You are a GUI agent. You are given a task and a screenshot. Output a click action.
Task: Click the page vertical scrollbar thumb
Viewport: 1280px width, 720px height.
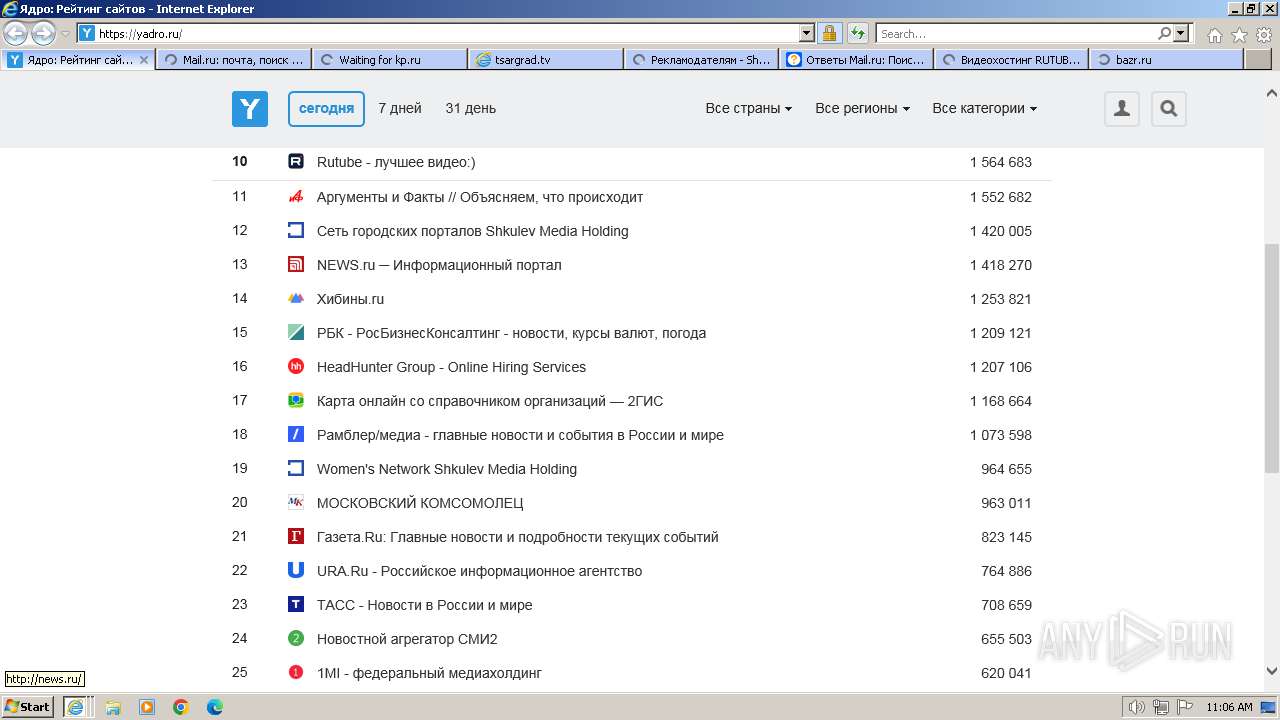click(1271, 358)
